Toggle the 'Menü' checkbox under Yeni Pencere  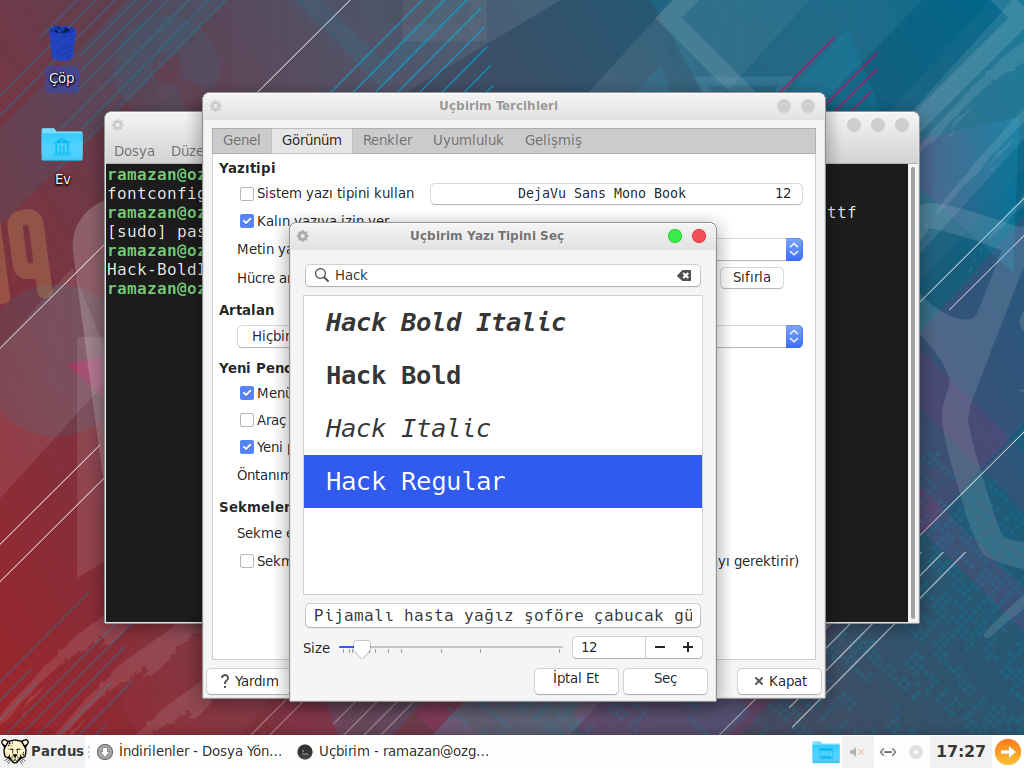247,393
